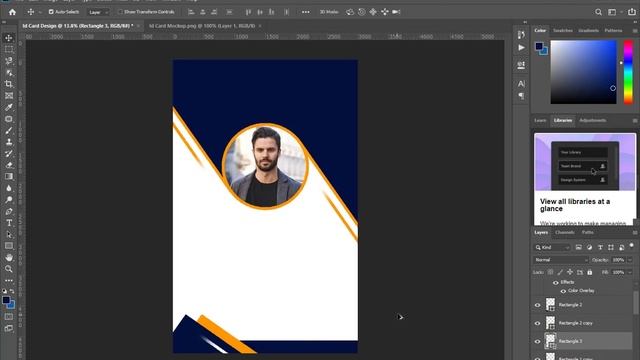Viewport: 640px width, 360px height.
Task: Select the Spot Healing Brush tool
Action: [9, 119]
